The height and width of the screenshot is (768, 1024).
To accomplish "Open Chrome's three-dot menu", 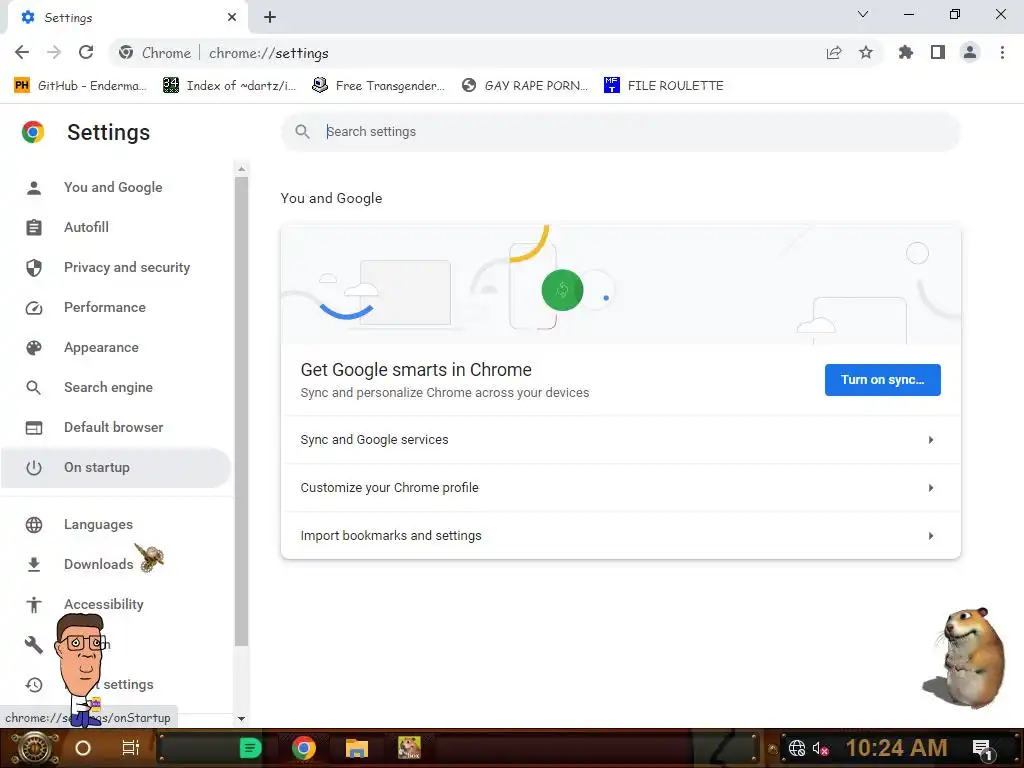I will pyautogui.click(x=1002, y=53).
